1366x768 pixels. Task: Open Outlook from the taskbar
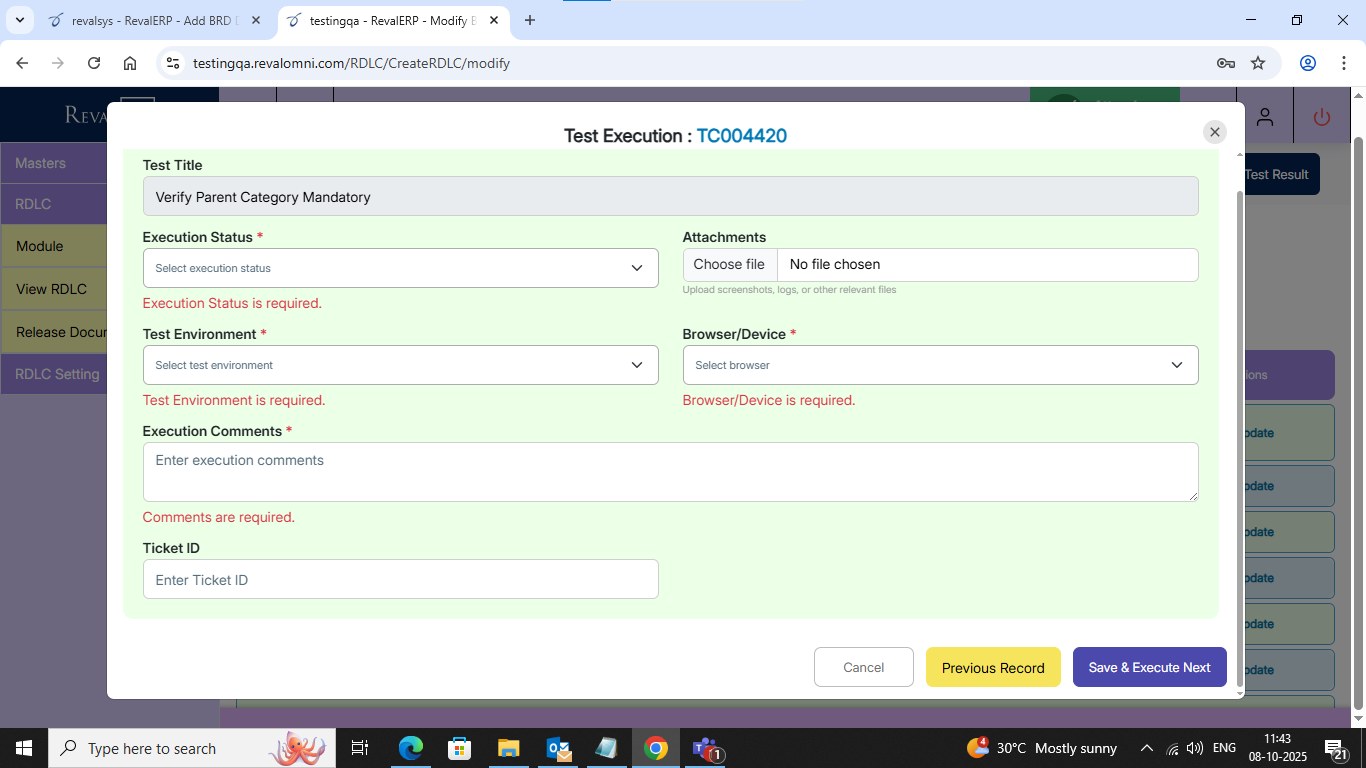coord(558,748)
